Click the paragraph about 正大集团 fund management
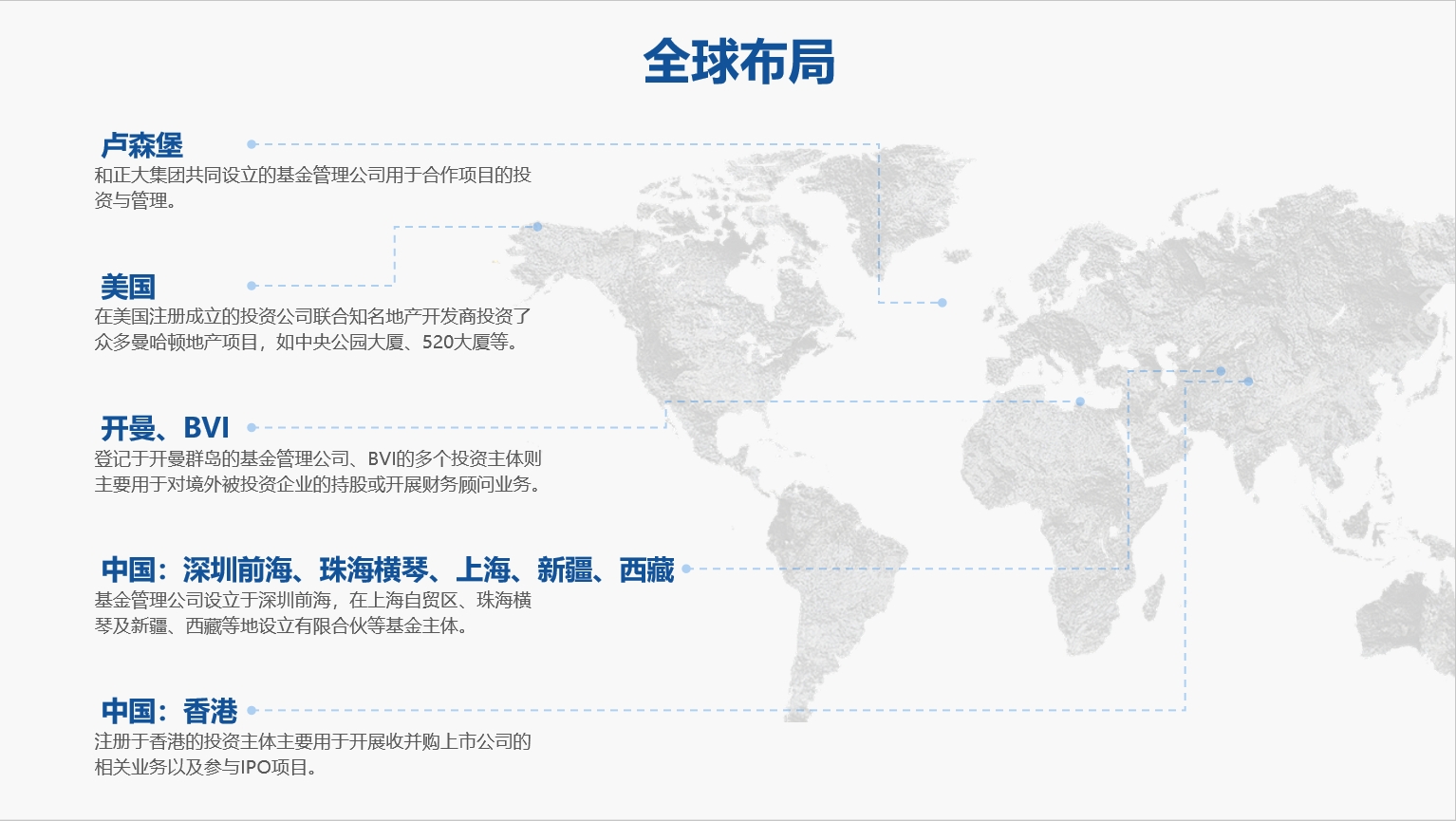The image size is (1456, 821). (x=312, y=188)
